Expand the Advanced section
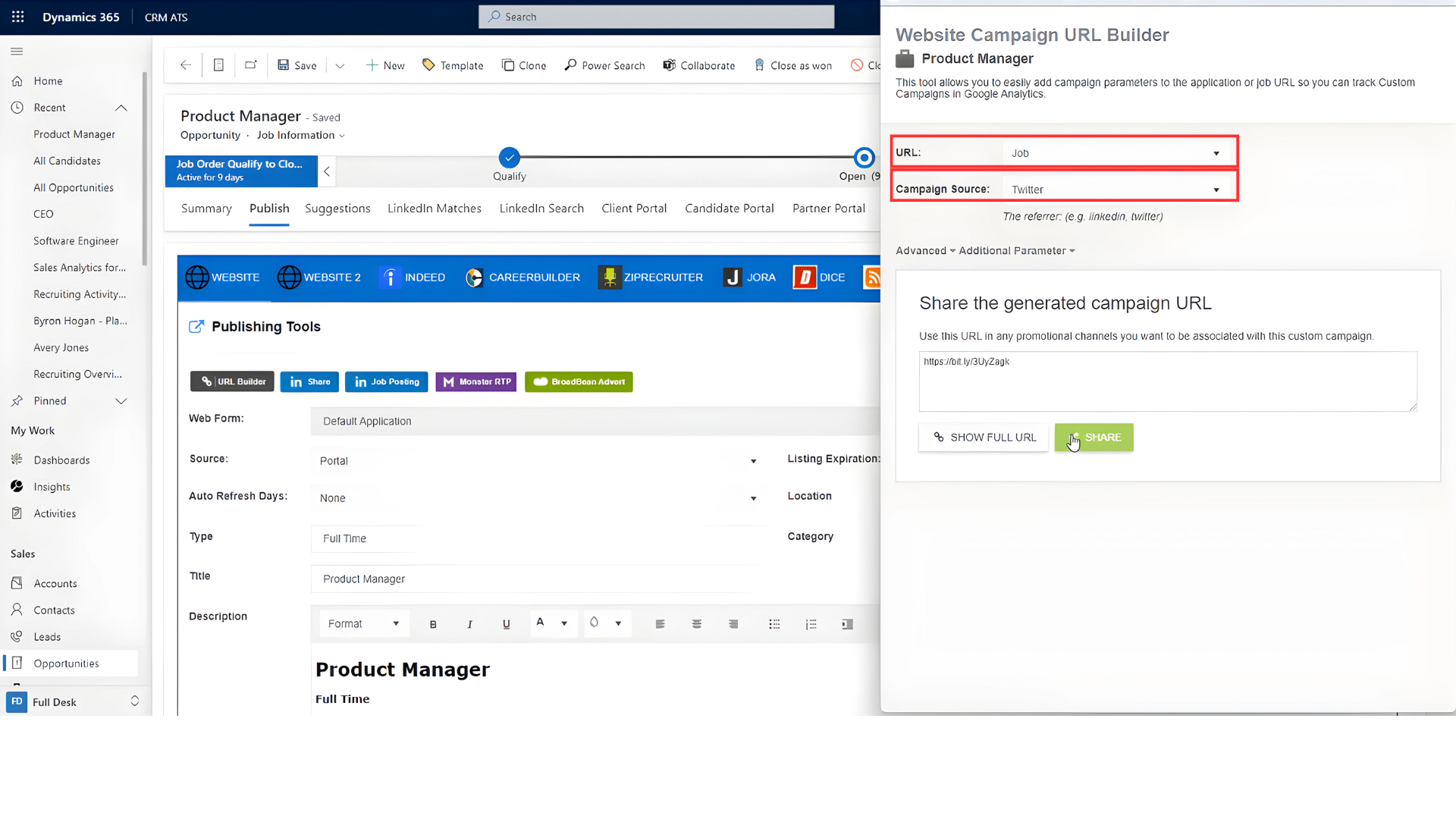 [x=925, y=251]
